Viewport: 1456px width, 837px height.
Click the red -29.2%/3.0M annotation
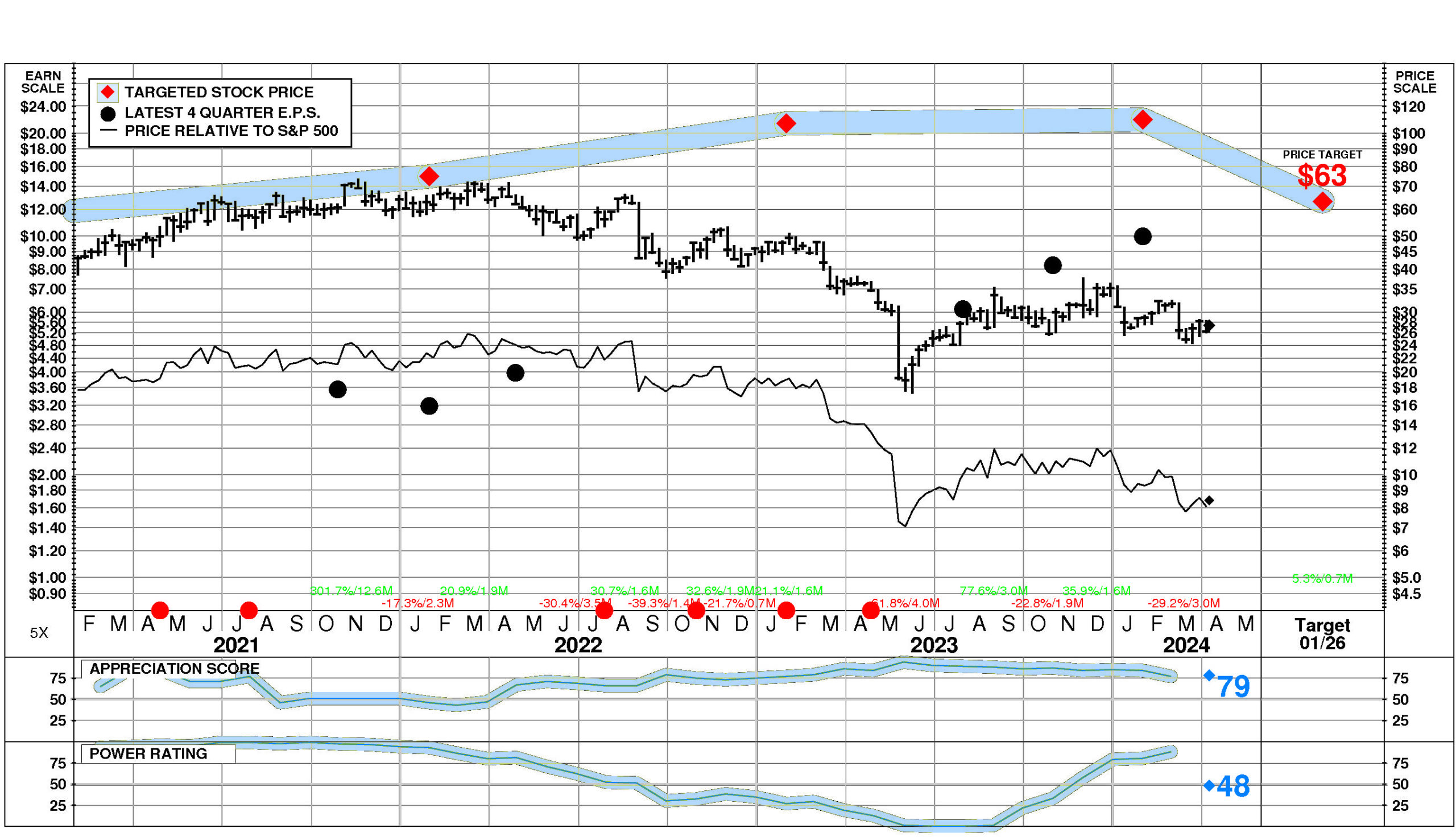[1183, 603]
